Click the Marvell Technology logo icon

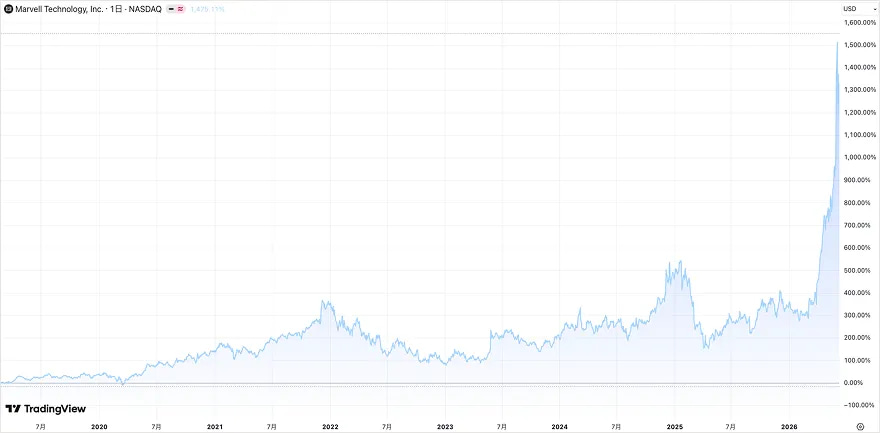point(8,9)
